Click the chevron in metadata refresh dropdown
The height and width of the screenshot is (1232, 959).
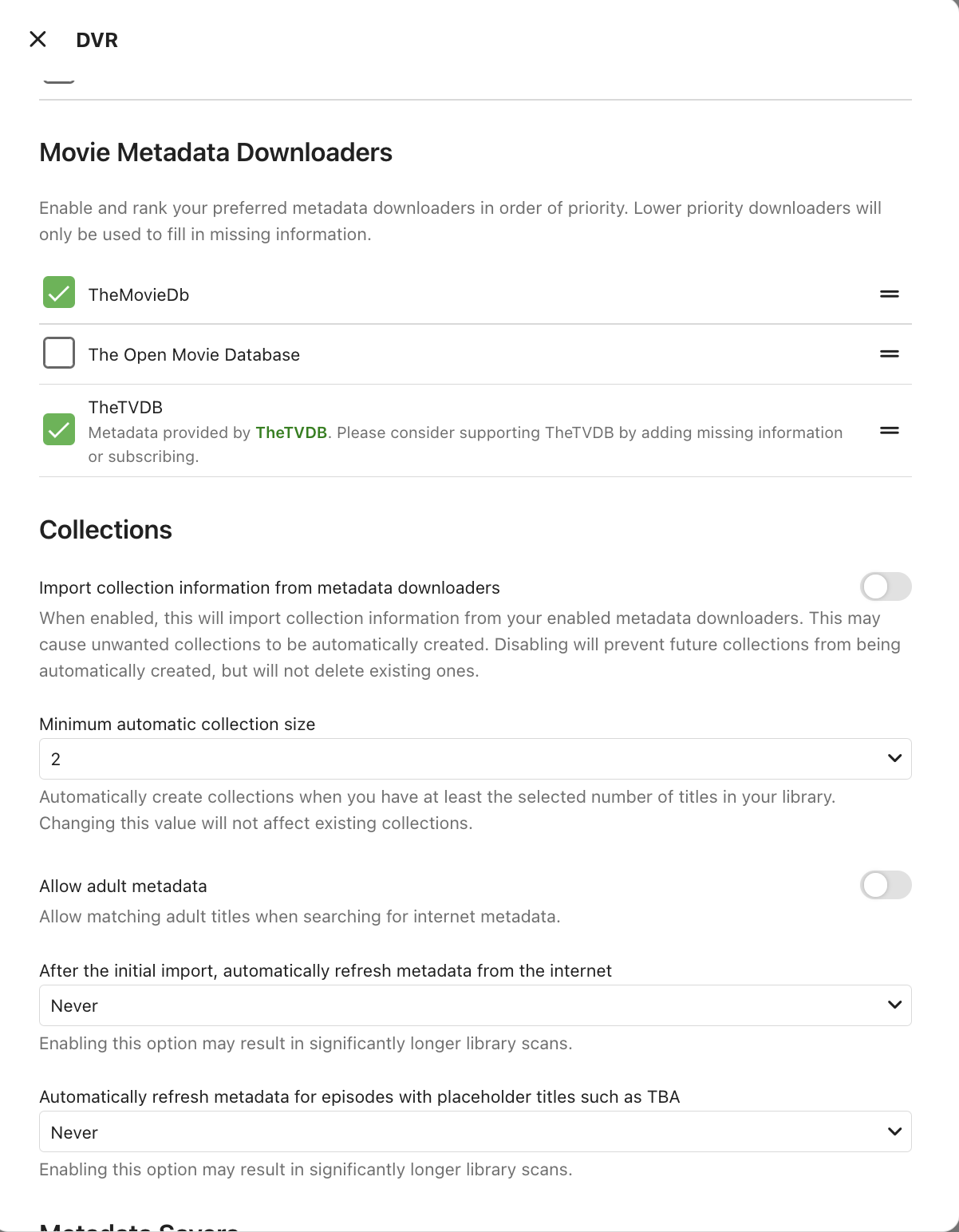tap(894, 1005)
